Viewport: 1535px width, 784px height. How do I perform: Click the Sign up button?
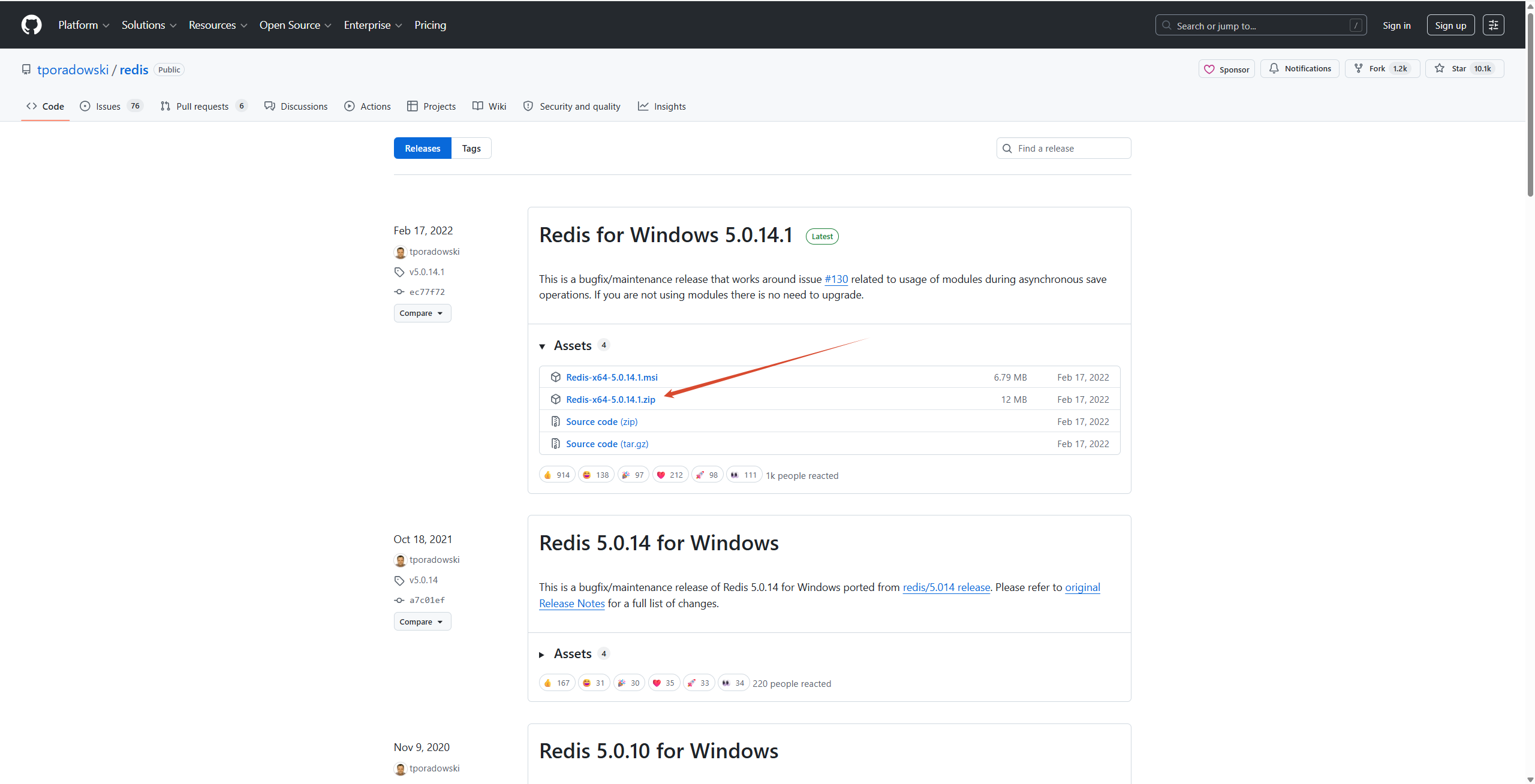1450,25
